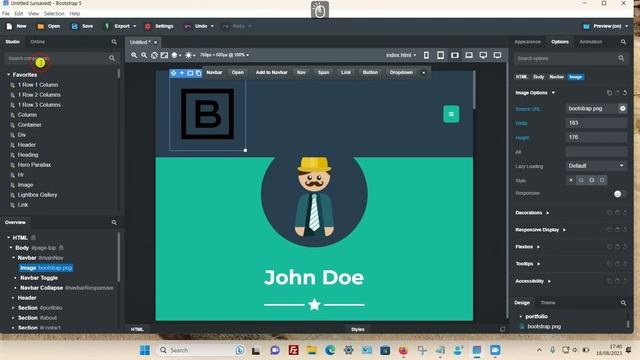Open the Settings dialog
This screenshot has width=640, height=360.
159,26
